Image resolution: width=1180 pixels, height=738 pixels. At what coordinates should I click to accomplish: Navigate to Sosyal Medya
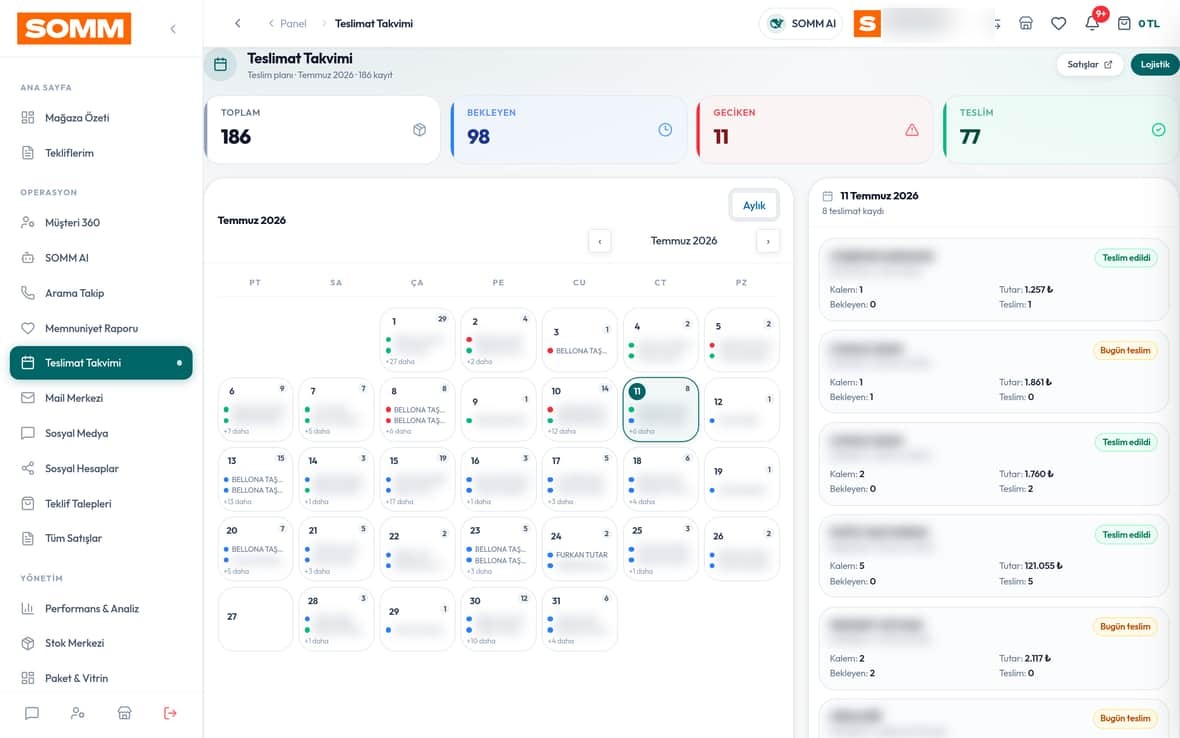coord(101,433)
